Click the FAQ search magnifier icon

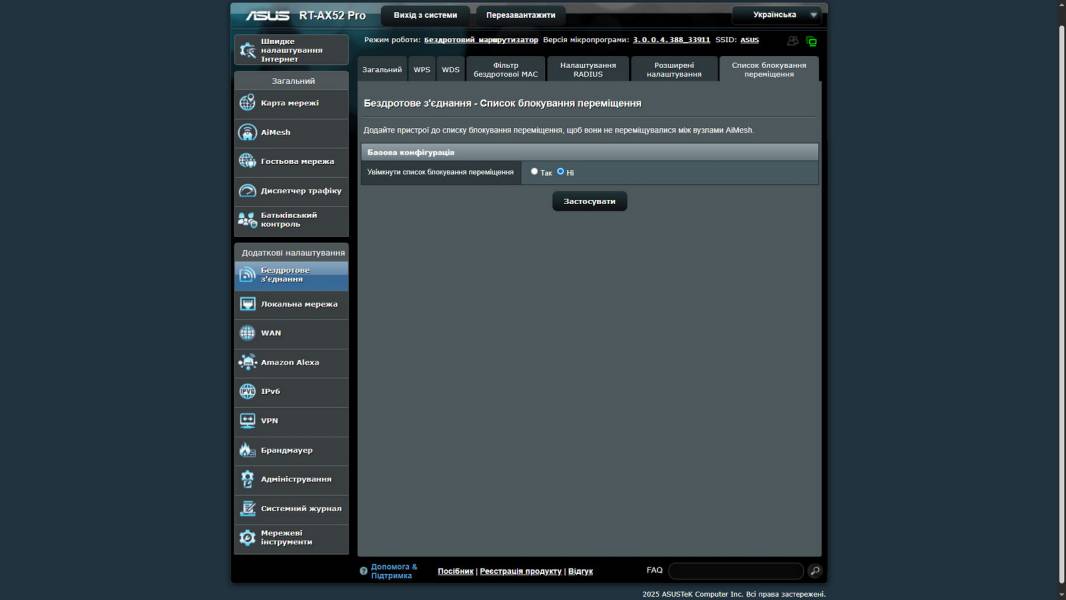point(815,571)
